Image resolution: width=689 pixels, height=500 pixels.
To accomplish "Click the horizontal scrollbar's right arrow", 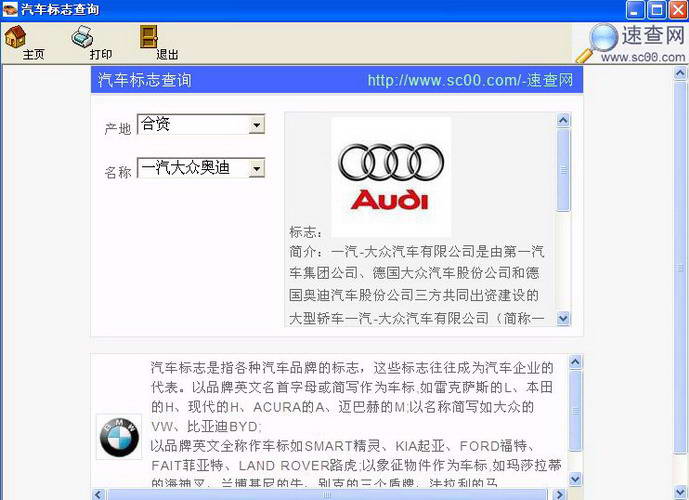I will coord(558,494).
